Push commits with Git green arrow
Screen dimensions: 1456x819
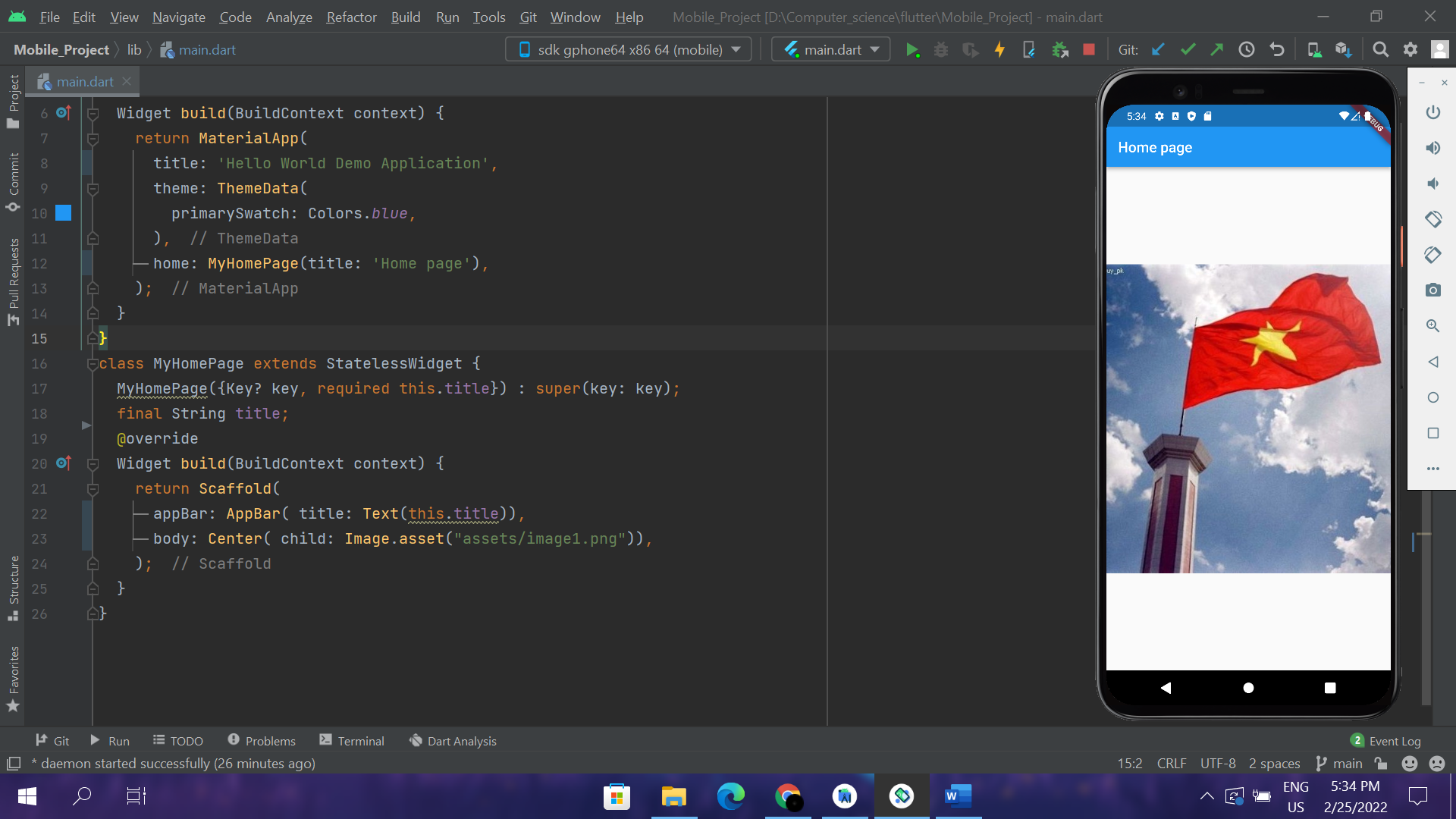[1216, 50]
